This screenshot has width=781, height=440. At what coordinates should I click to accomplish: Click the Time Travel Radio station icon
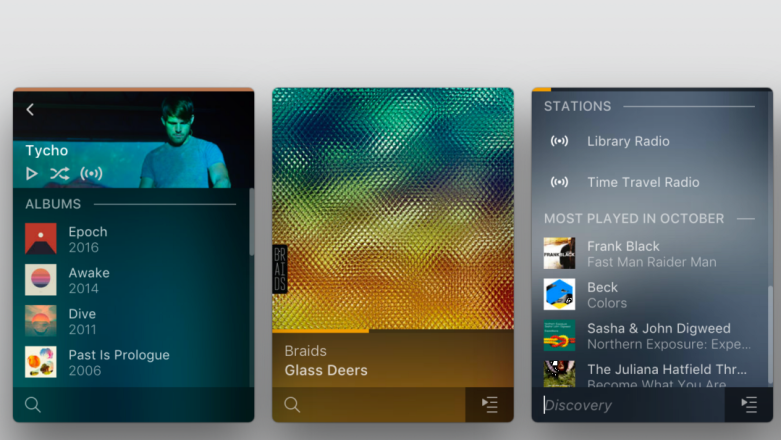pos(559,182)
